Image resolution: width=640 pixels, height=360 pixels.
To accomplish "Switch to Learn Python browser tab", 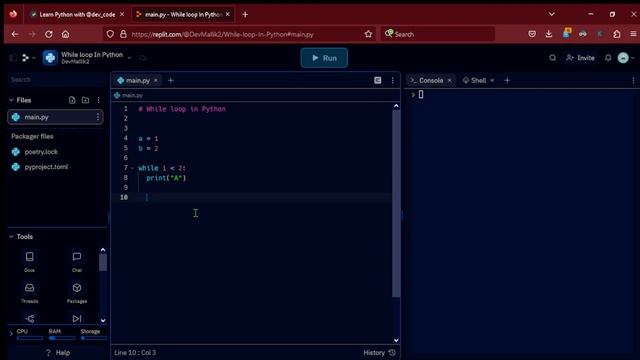I will click(x=77, y=14).
